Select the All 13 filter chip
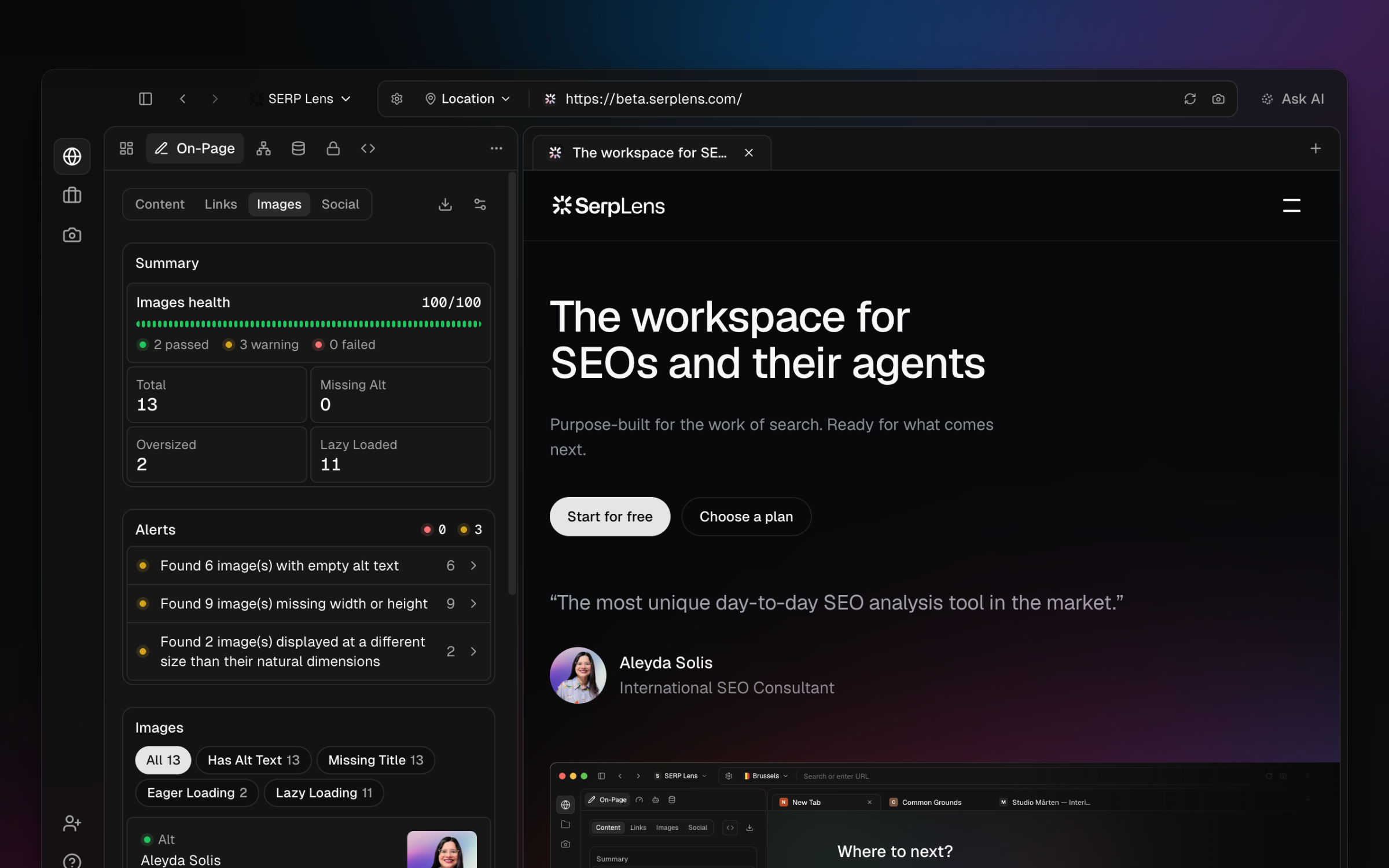1389x868 pixels. pos(163,760)
